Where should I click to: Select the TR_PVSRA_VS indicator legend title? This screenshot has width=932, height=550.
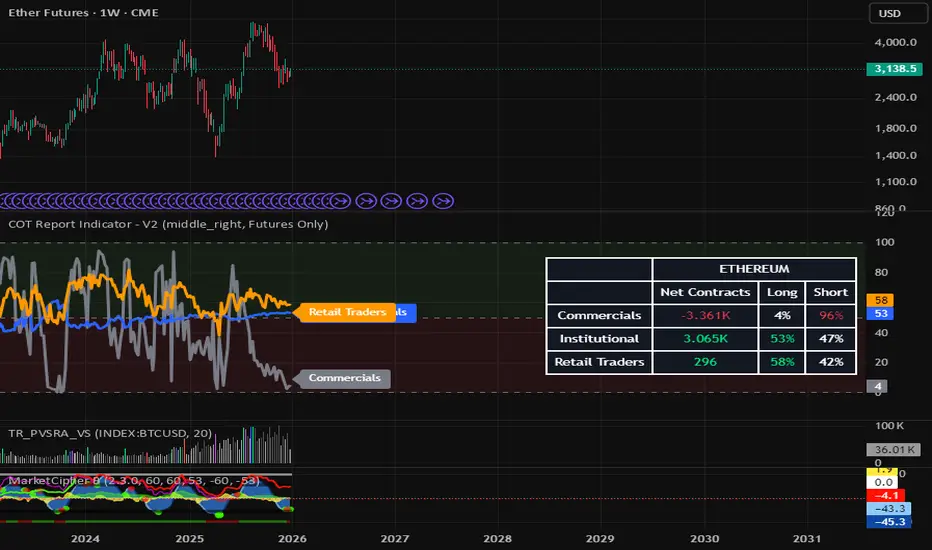point(110,433)
